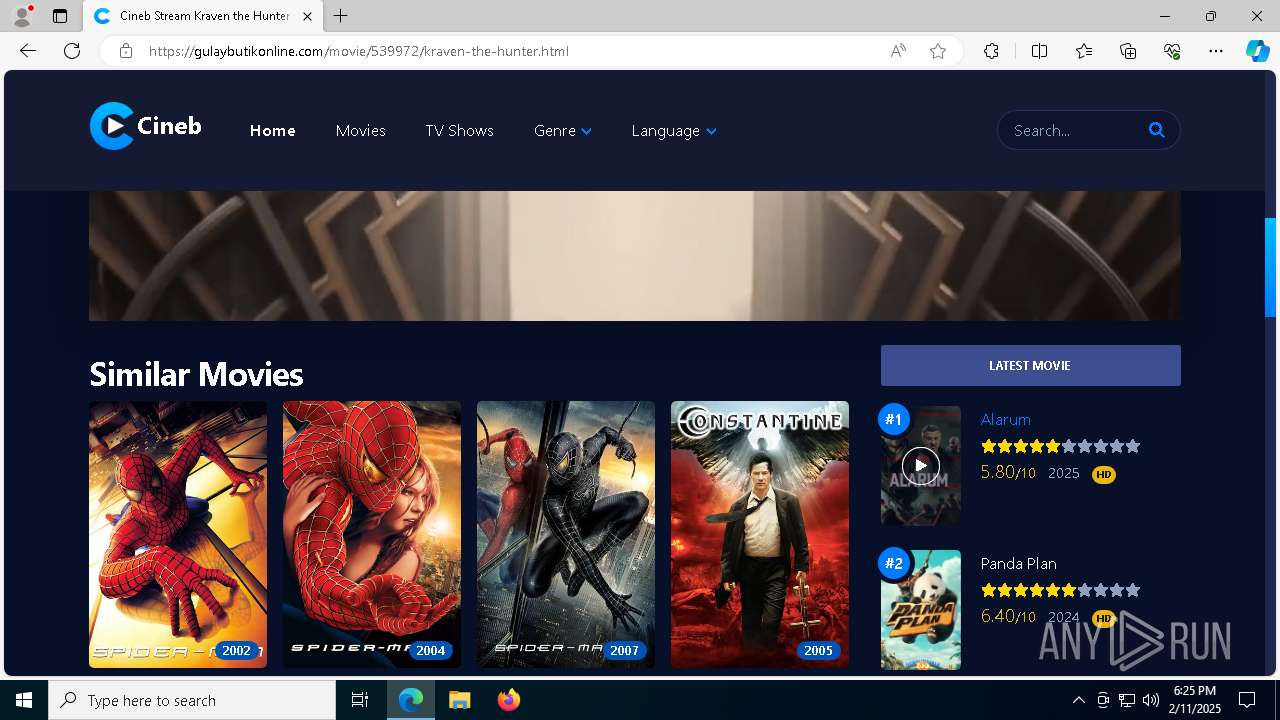Add this page to favorites

938,51
